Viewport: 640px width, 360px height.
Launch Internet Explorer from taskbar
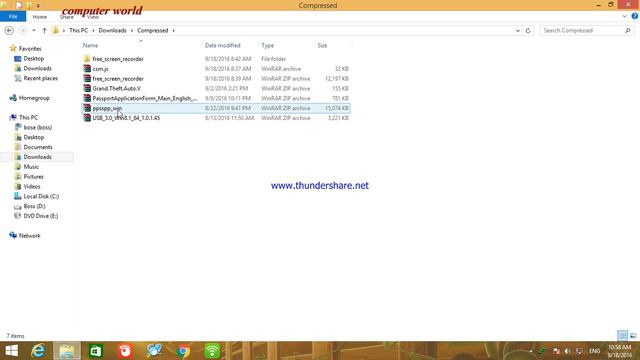click(38, 351)
